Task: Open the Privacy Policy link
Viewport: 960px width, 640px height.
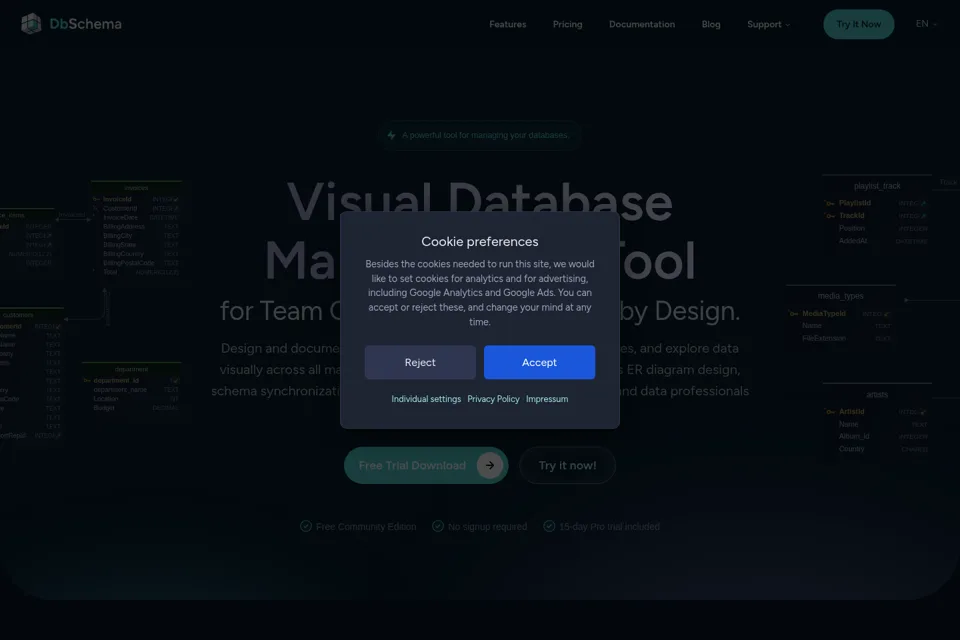Action: tap(493, 399)
